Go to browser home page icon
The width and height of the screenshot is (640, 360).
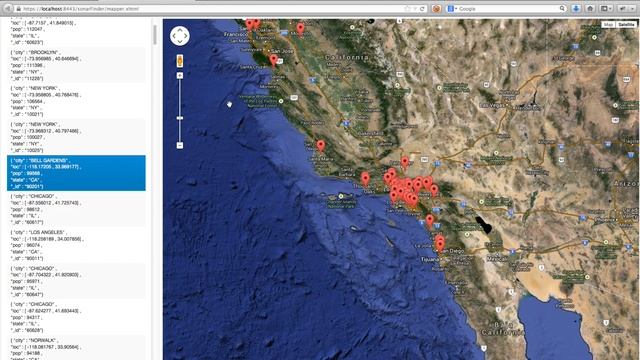pyautogui.click(x=590, y=9)
